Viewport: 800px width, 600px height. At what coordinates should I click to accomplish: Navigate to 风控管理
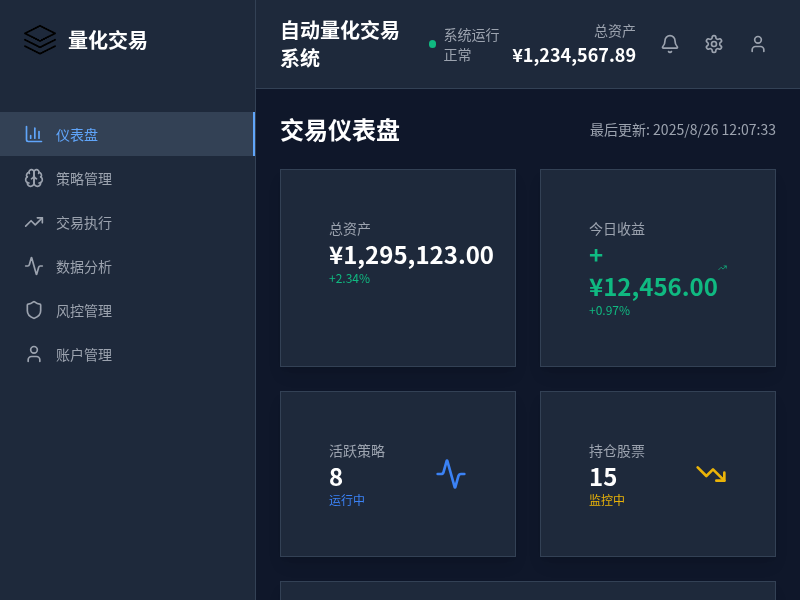click(x=128, y=310)
